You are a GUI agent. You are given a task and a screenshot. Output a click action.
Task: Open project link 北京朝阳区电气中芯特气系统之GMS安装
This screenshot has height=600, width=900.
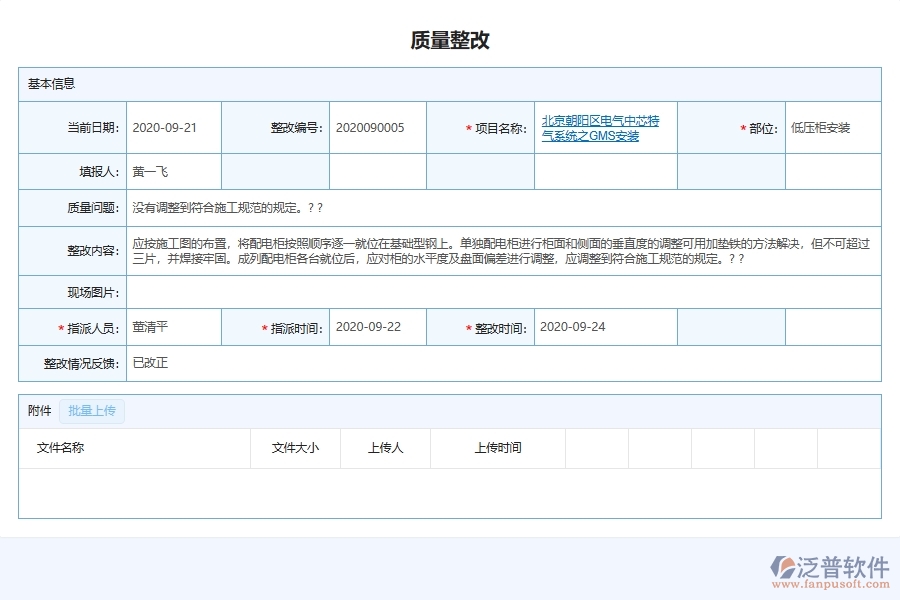coord(600,127)
